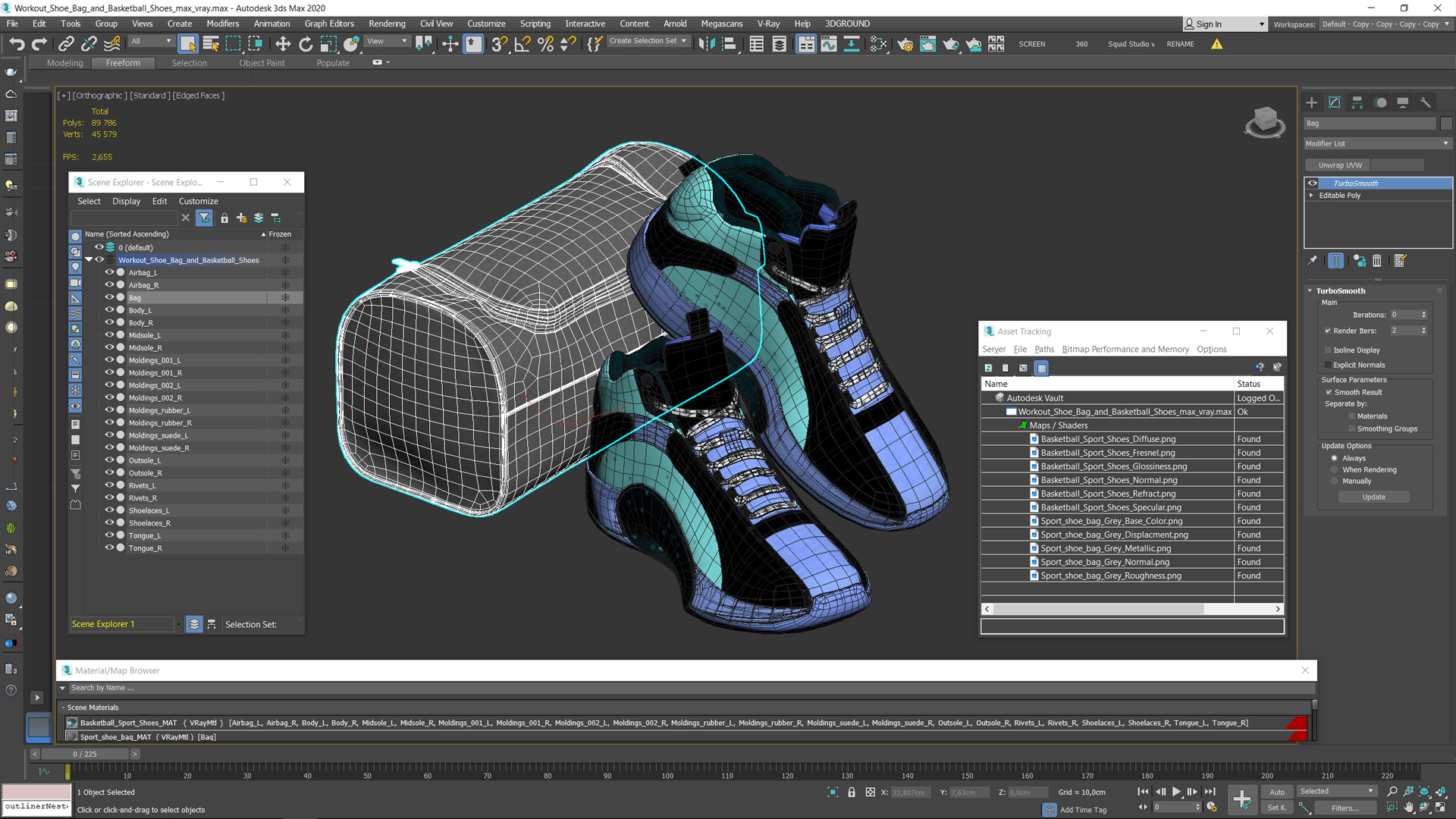This screenshot has height=819, width=1456.
Task: Select the Move transform tool
Action: [x=283, y=44]
